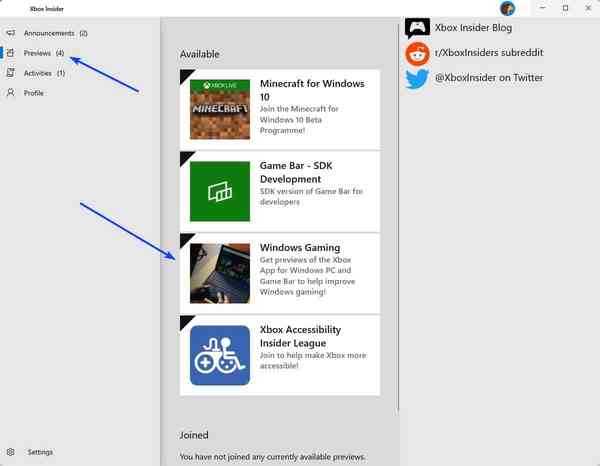Click the preview list vertical scrollbar
This screenshot has width=600, height=466.
pyautogui.click(x=398, y=218)
